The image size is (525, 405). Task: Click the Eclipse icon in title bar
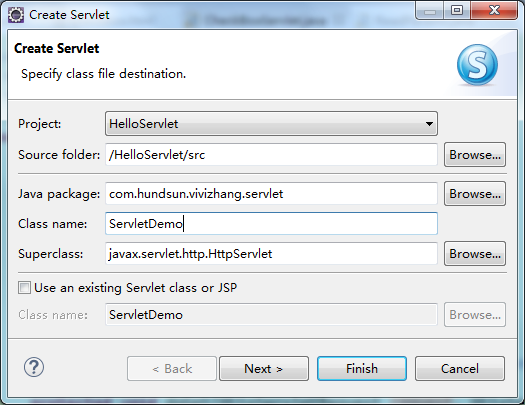click(16, 15)
